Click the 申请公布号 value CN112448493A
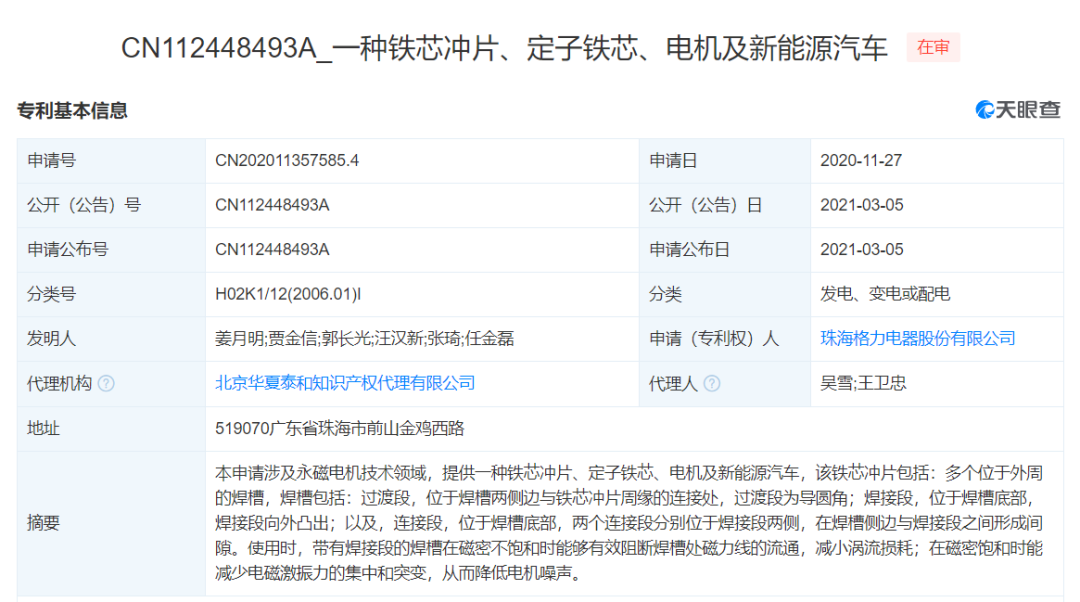Viewport: 1080px width, 602px height. (272, 249)
